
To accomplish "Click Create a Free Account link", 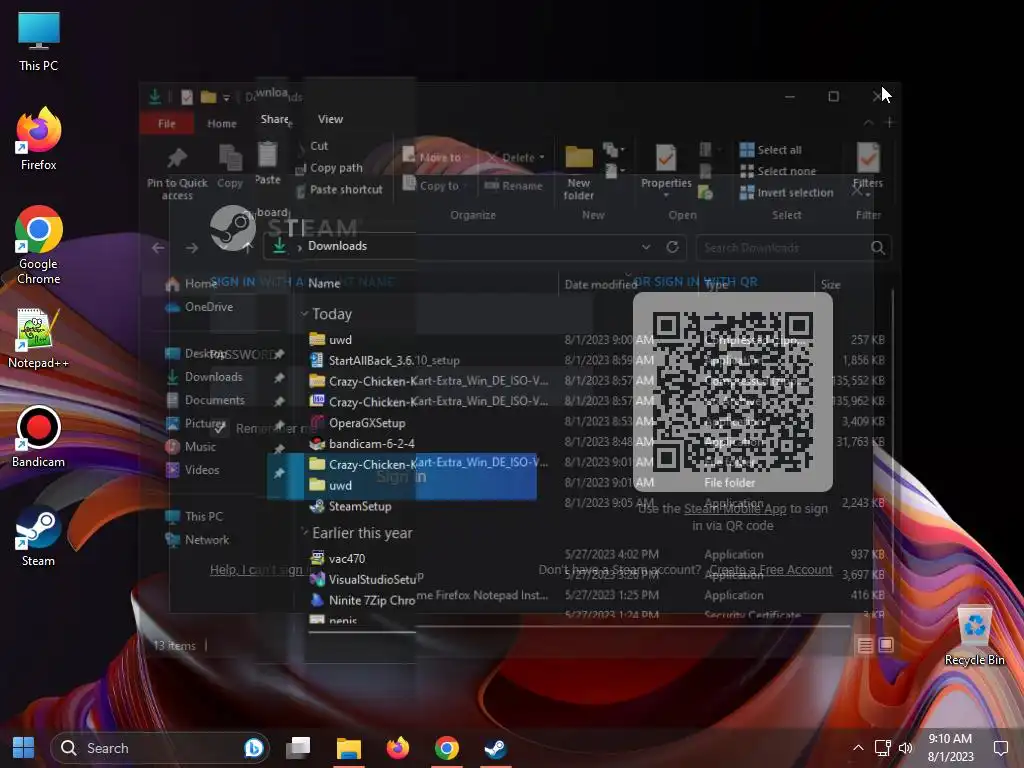I will coord(771,570).
